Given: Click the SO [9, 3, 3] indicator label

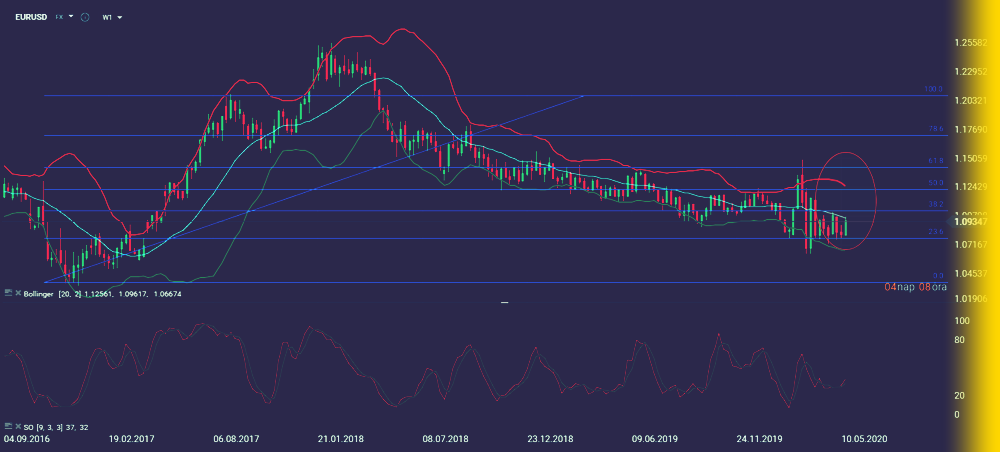Looking at the screenshot, I should click(55, 427).
